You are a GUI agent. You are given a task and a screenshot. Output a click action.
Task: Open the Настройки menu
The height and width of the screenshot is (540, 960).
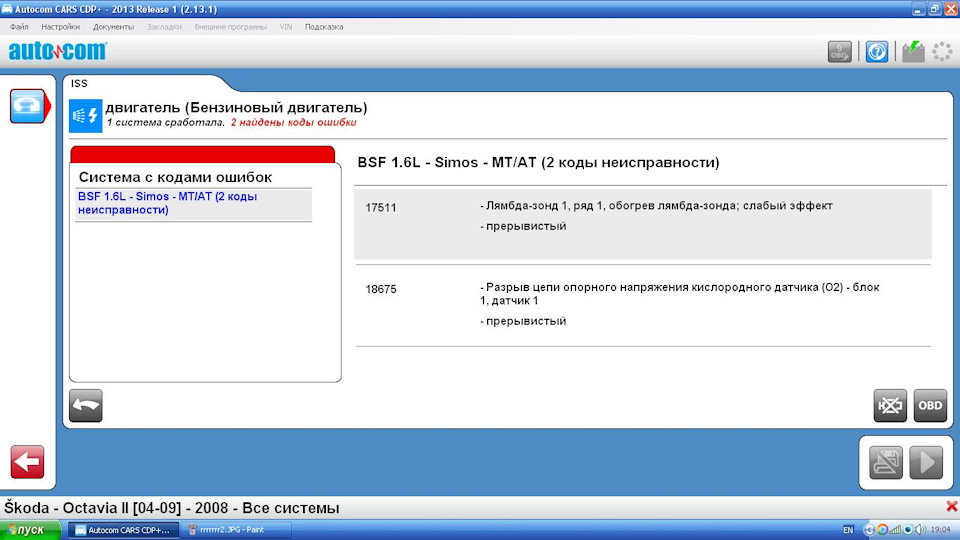point(61,27)
